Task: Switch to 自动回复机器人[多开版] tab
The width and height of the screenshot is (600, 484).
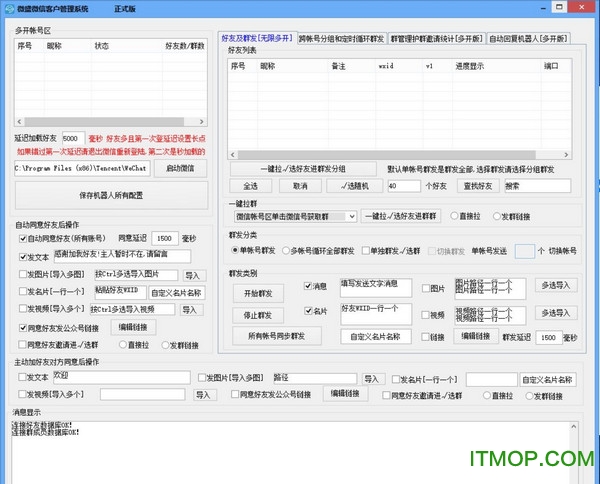Action: (x=528, y=39)
